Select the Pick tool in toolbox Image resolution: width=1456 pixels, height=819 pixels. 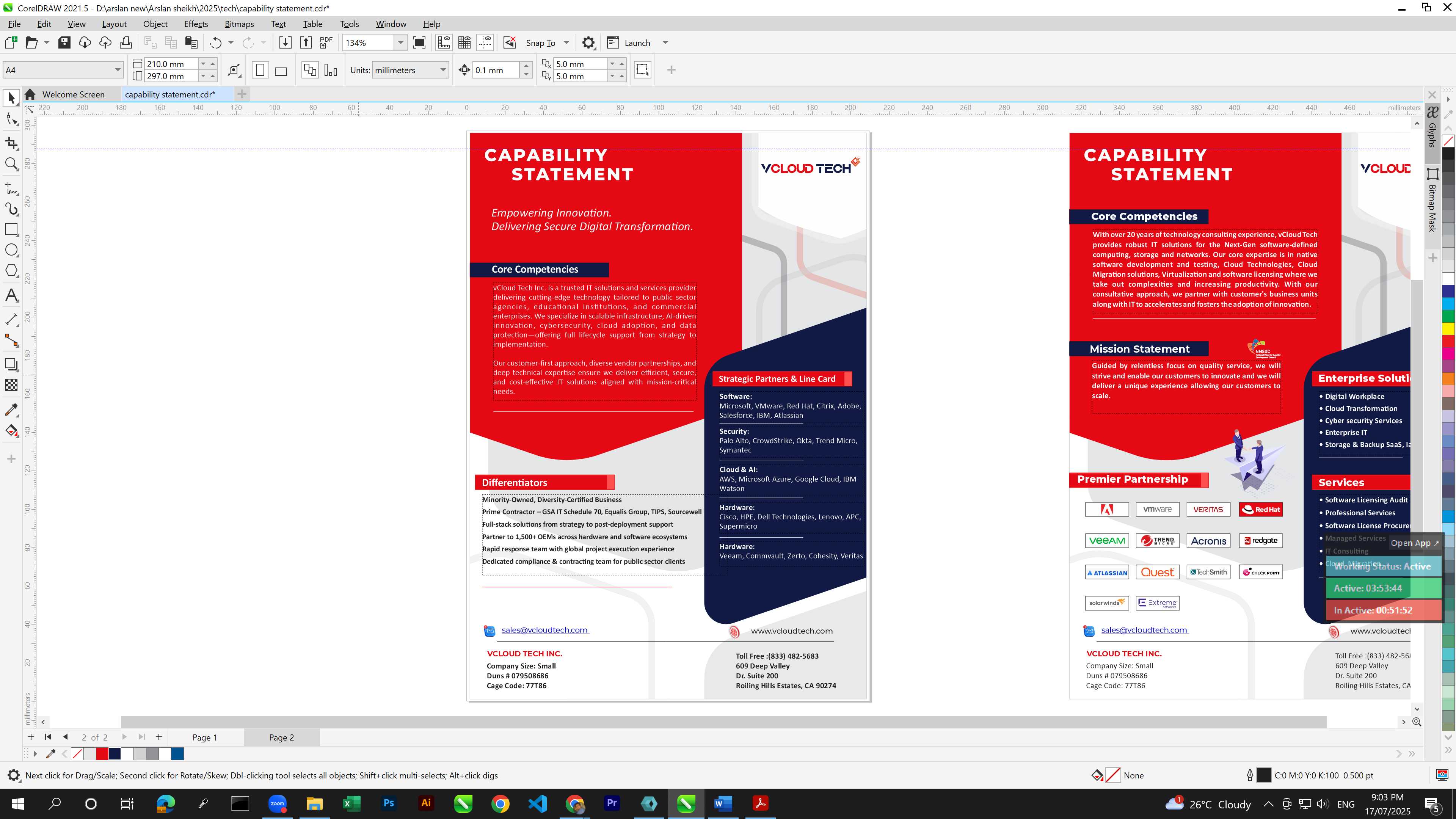click(11, 98)
